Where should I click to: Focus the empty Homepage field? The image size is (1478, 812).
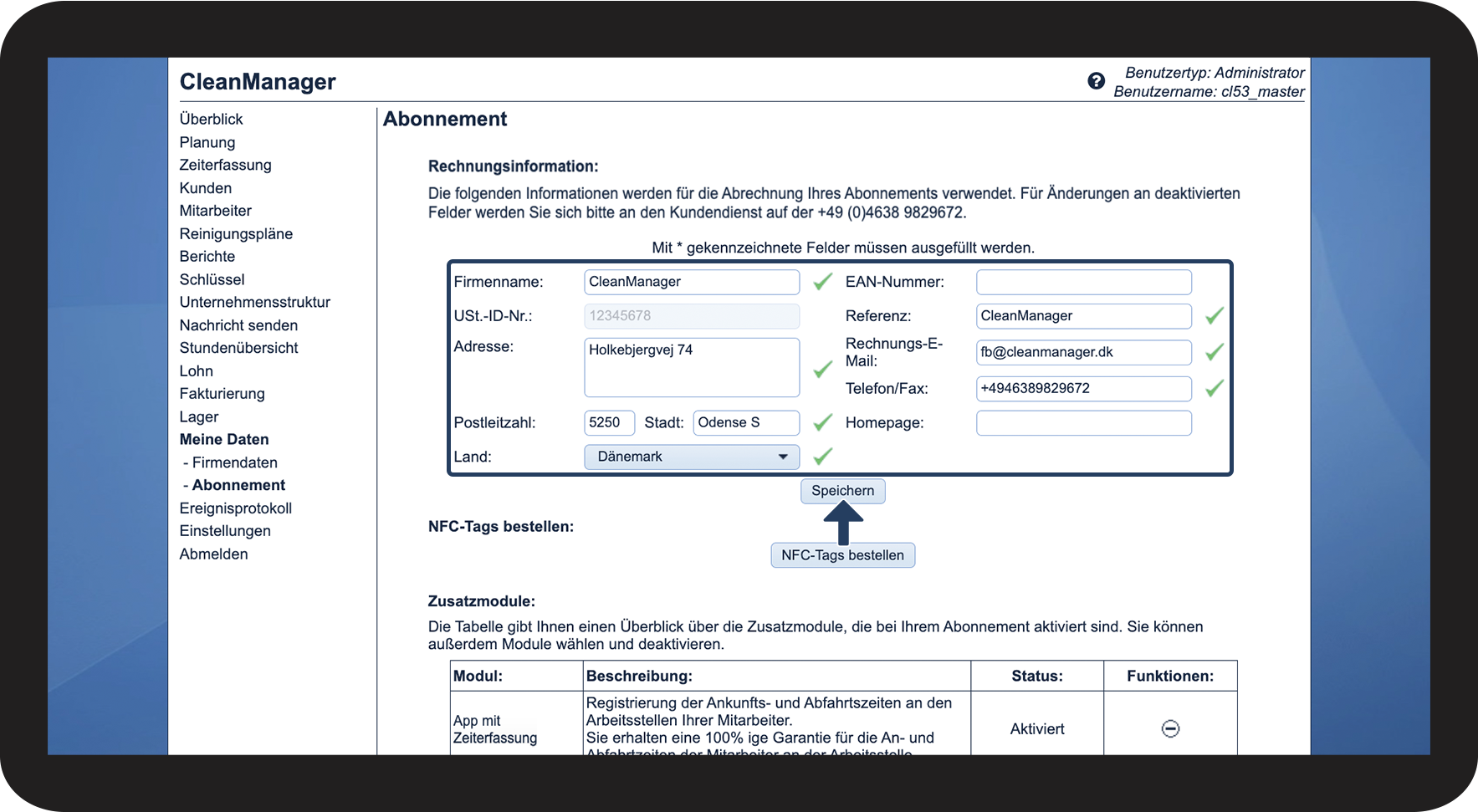tap(1083, 423)
